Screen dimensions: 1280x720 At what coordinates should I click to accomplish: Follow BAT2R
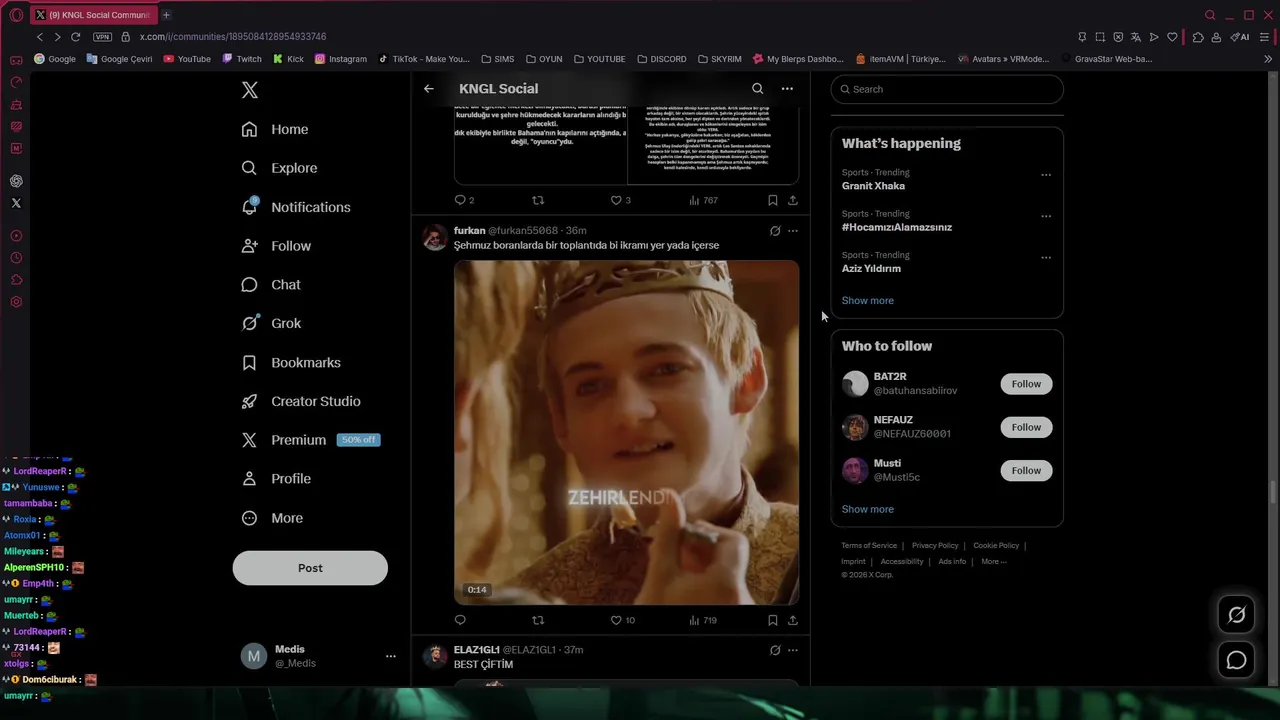tap(1026, 384)
